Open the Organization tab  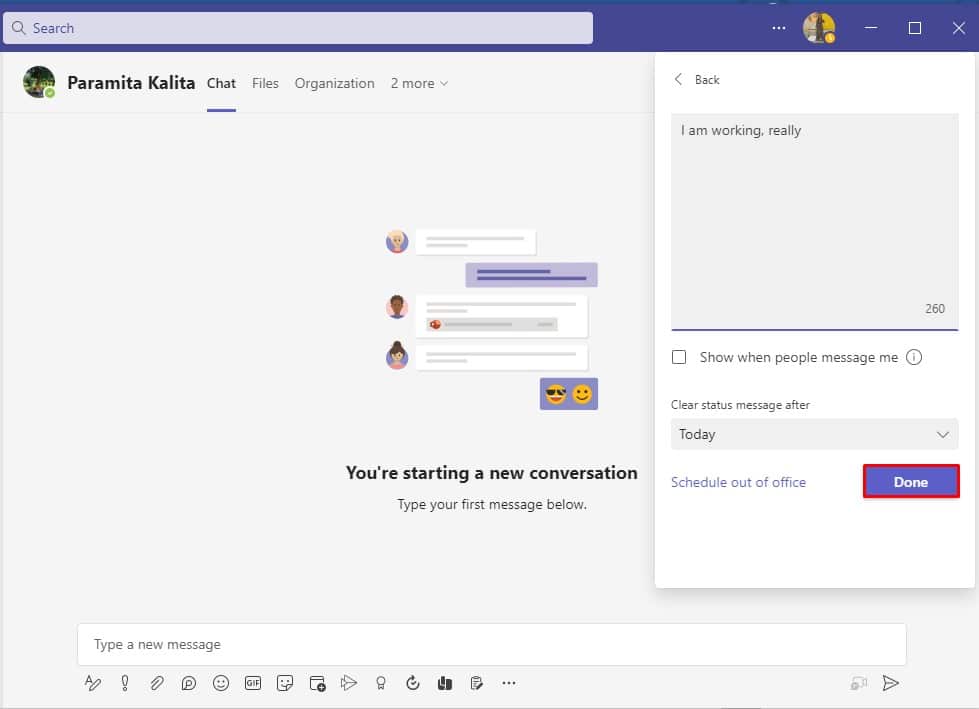tap(334, 83)
